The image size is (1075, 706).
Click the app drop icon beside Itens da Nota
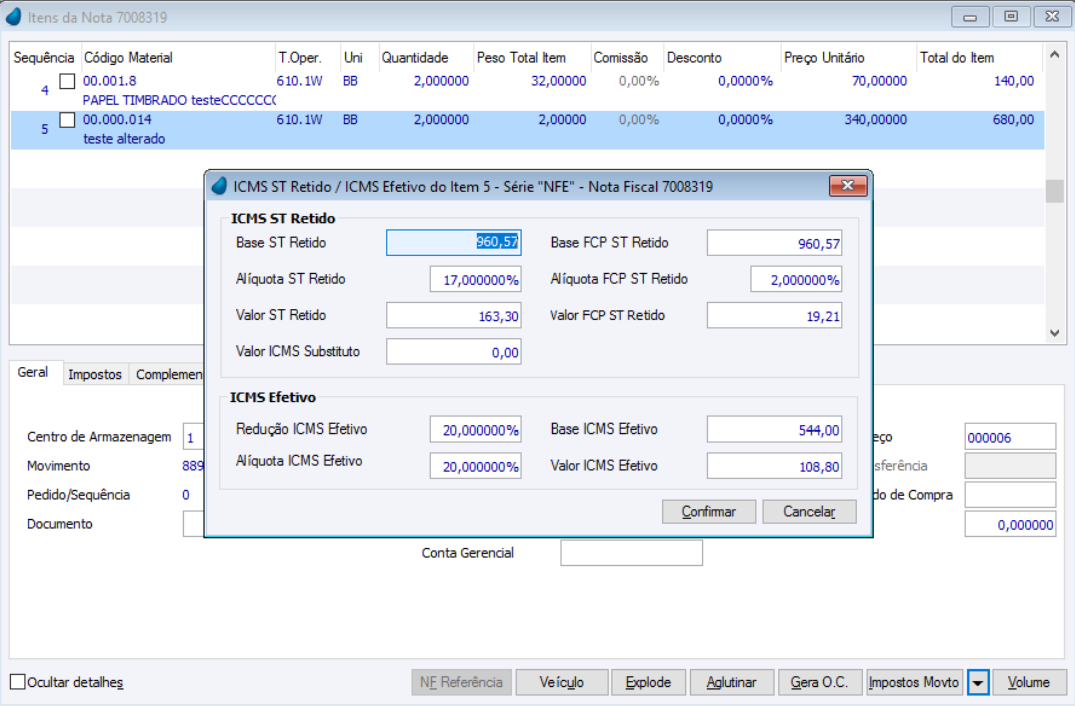point(14,16)
